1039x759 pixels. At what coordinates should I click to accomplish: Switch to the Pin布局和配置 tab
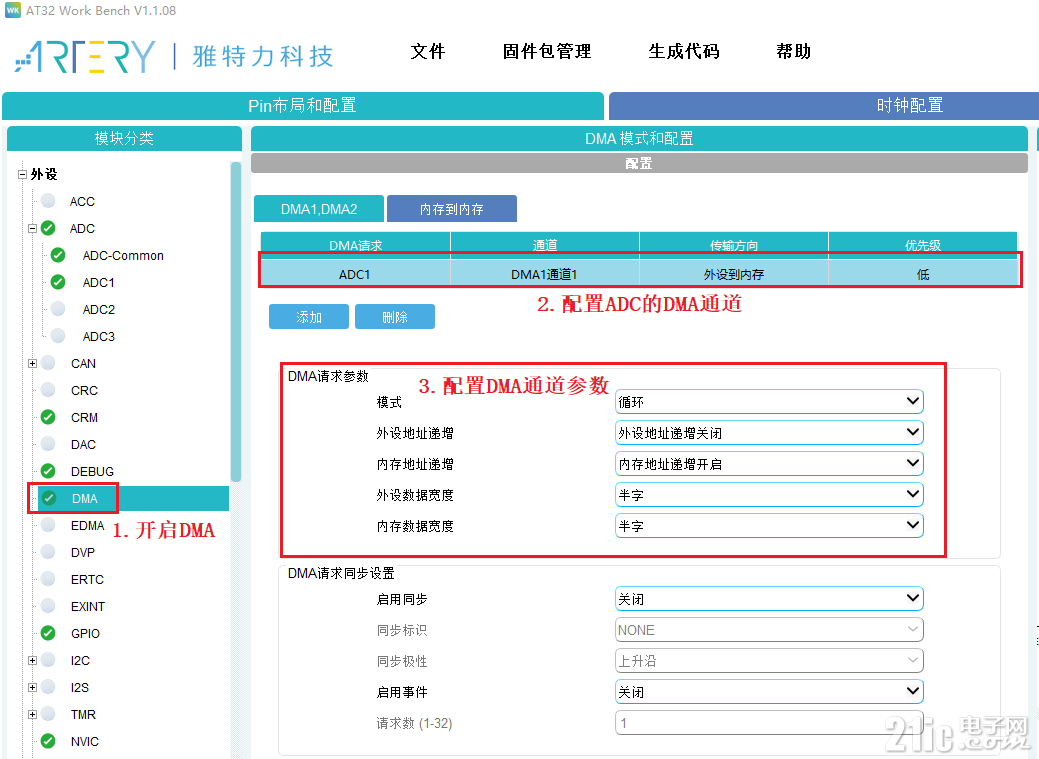point(303,105)
